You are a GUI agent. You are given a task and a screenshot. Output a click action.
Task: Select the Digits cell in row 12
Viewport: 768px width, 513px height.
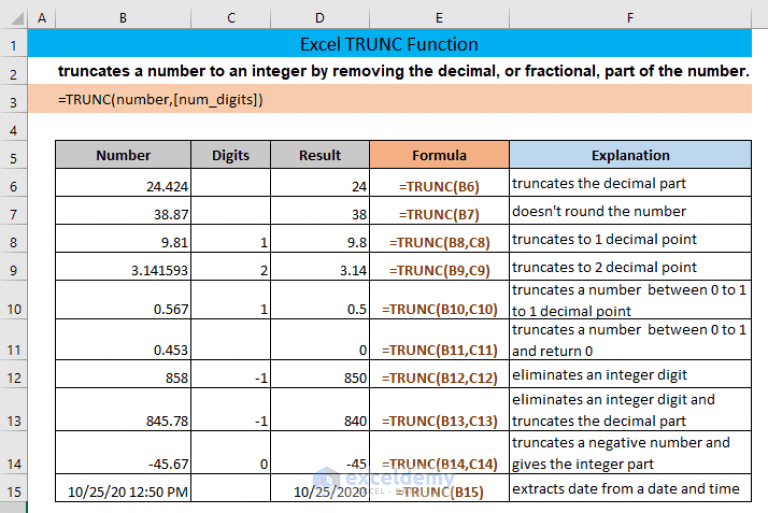pos(231,374)
